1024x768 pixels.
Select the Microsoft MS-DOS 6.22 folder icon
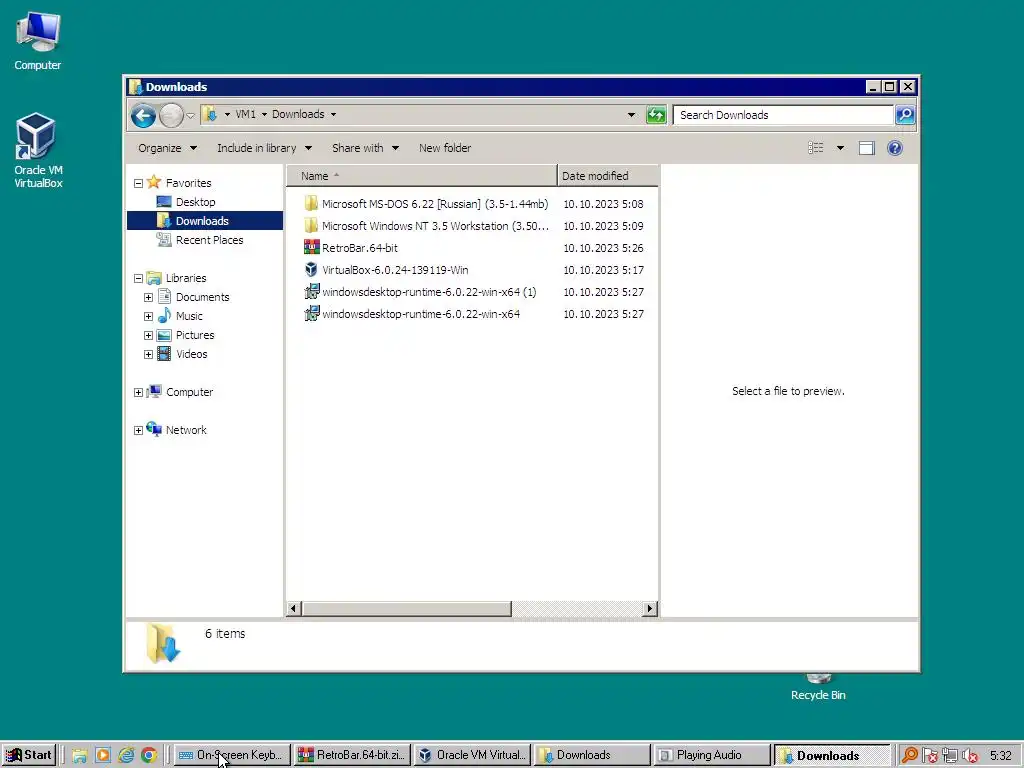coord(312,204)
